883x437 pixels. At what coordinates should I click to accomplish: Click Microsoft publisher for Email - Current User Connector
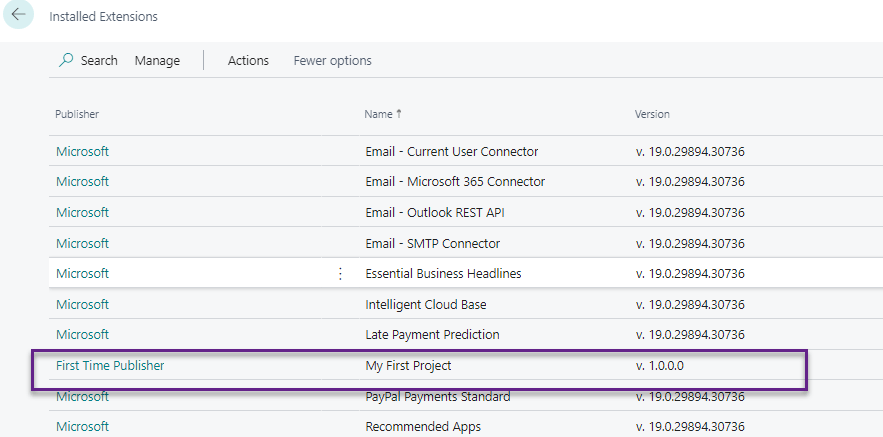tap(82, 152)
